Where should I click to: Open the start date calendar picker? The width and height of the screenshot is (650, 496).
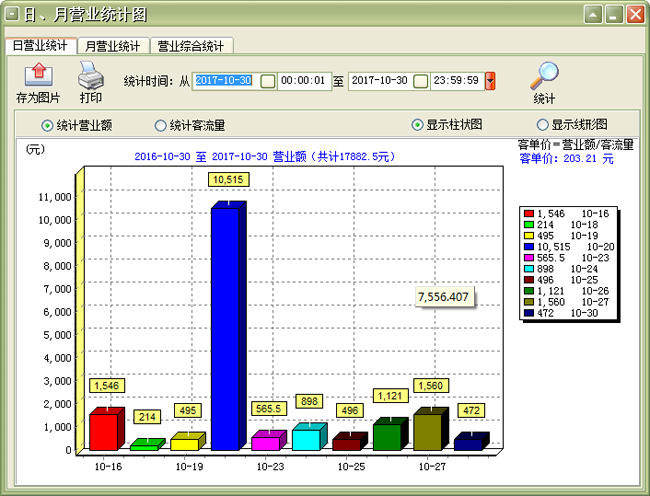point(267,81)
